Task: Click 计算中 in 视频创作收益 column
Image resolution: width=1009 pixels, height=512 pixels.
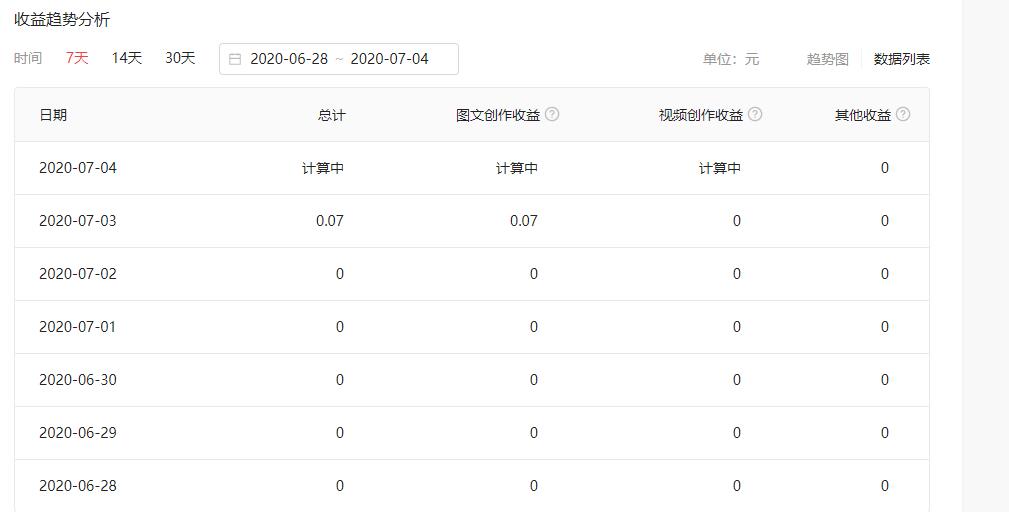Action: pyautogui.click(x=719, y=168)
